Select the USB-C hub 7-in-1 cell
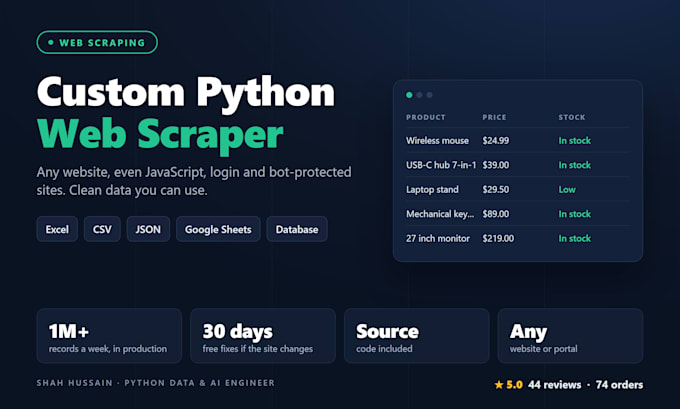This screenshot has width=680, height=409. [x=441, y=165]
